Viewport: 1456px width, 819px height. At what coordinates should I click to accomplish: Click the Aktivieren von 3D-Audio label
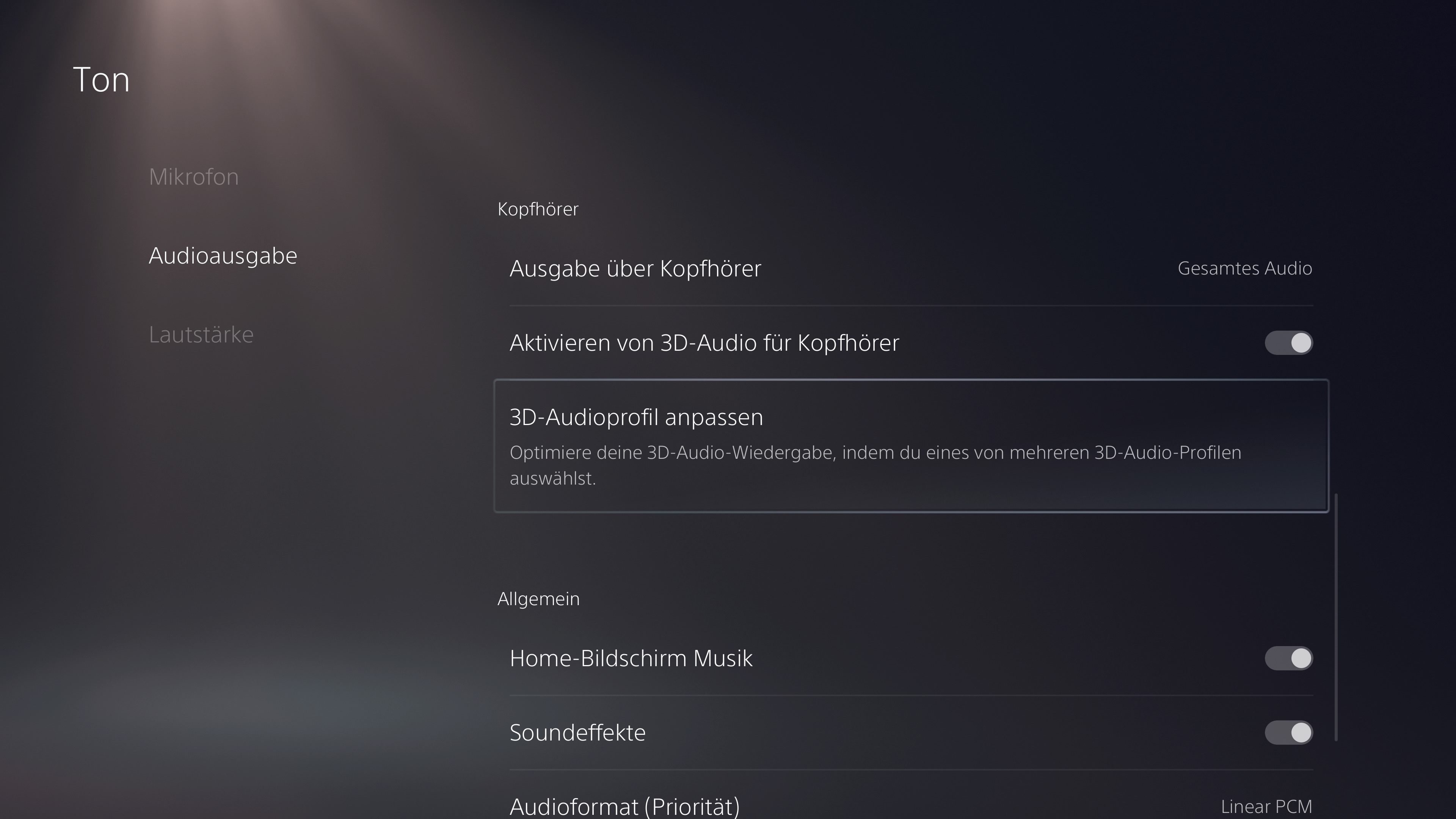(x=704, y=343)
